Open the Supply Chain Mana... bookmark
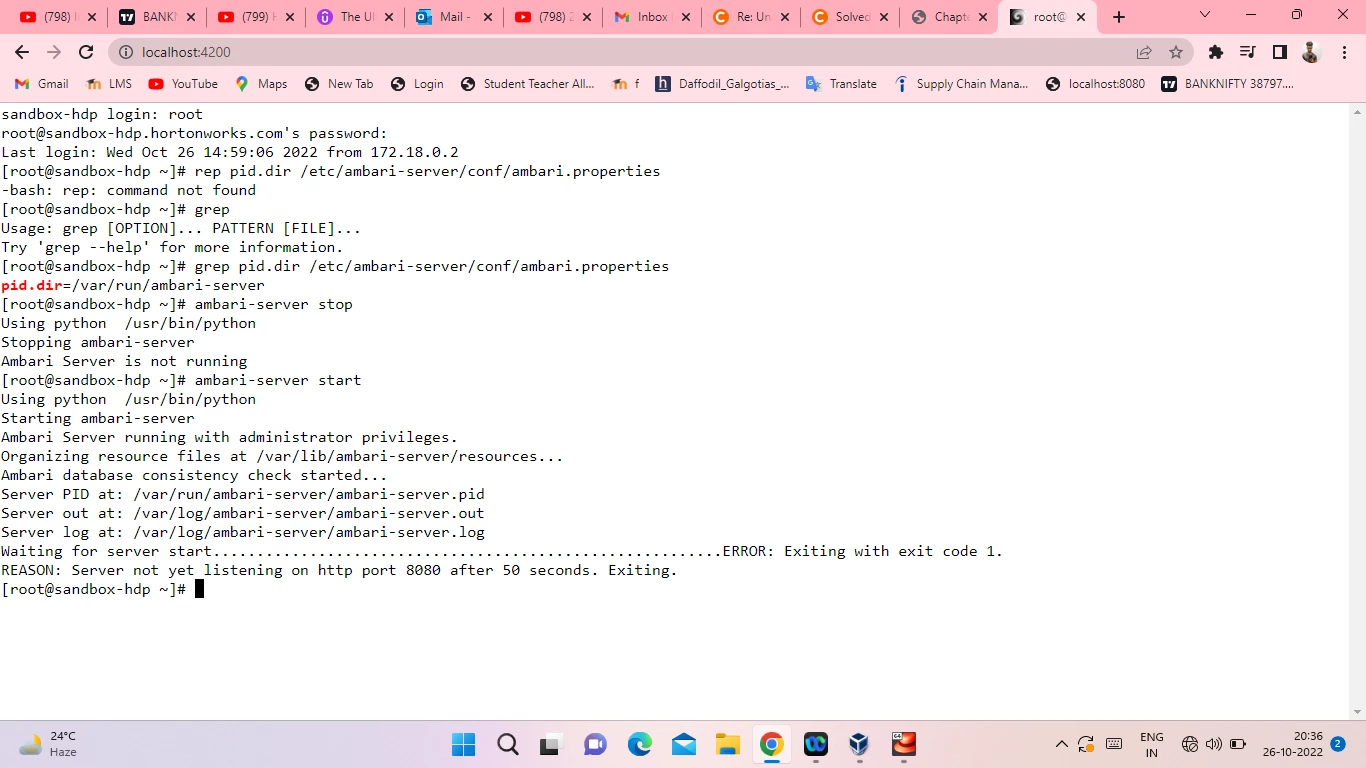This screenshot has width=1366, height=768. click(x=961, y=84)
